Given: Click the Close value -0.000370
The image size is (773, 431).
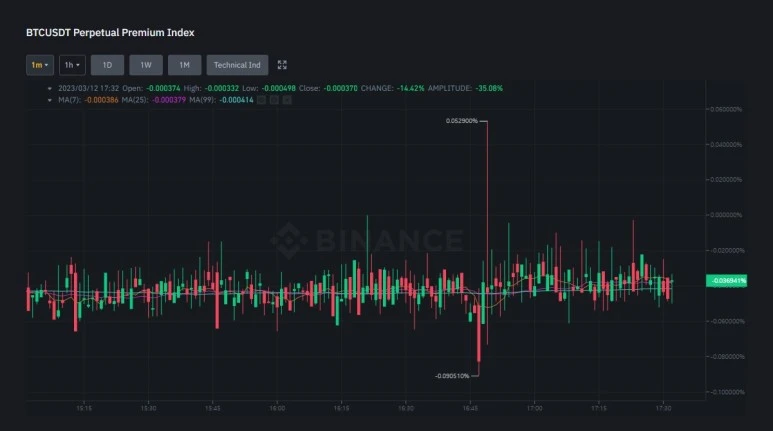Looking at the screenshot, I should point(340,88).
